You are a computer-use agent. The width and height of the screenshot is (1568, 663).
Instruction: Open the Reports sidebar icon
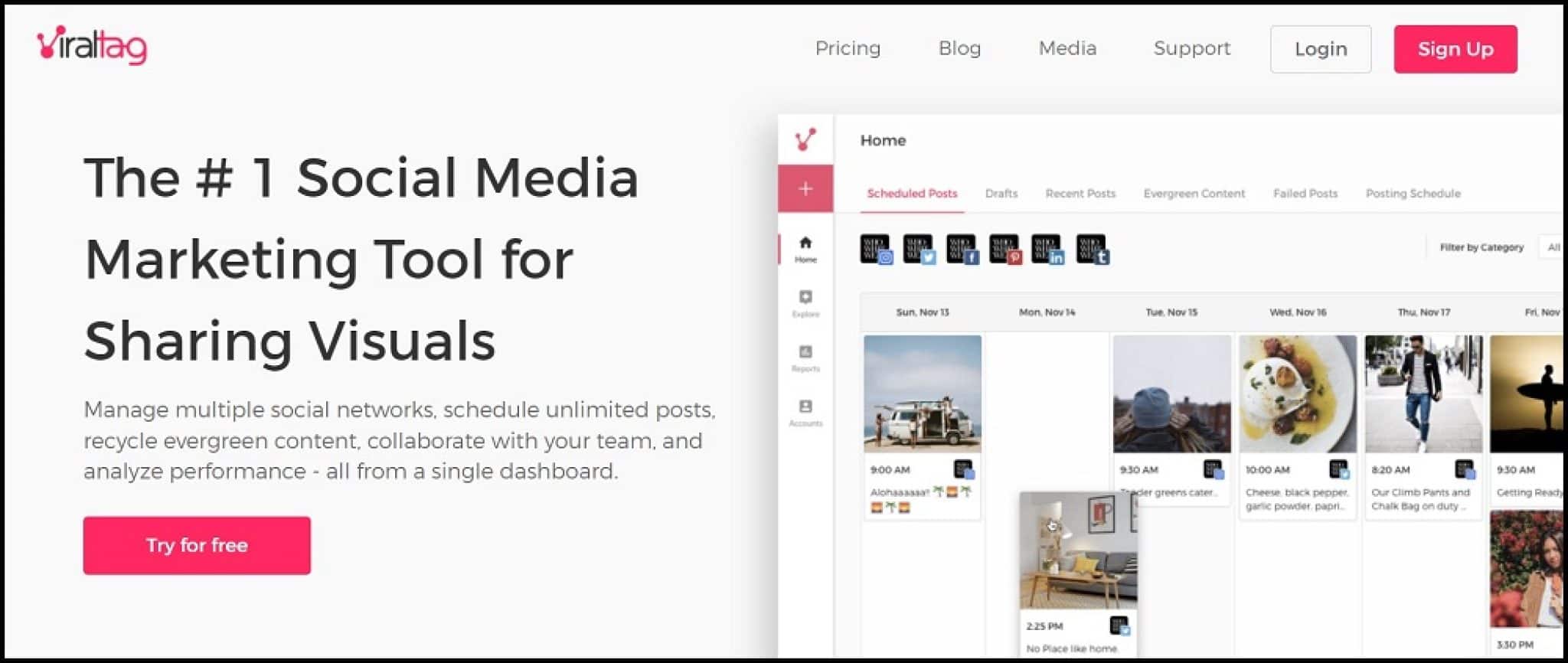tap(805, 358)
